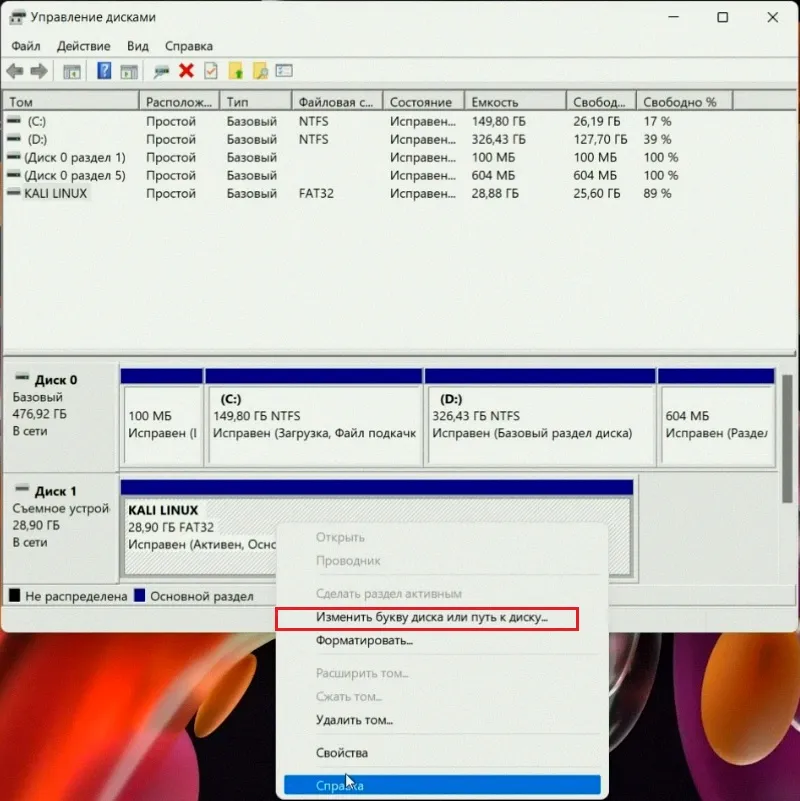The width and height of the screenshot is (800, 801).
Task: Select the (D:) 326,43 ГБ NTFS partition block
Action: coord(540,417)
